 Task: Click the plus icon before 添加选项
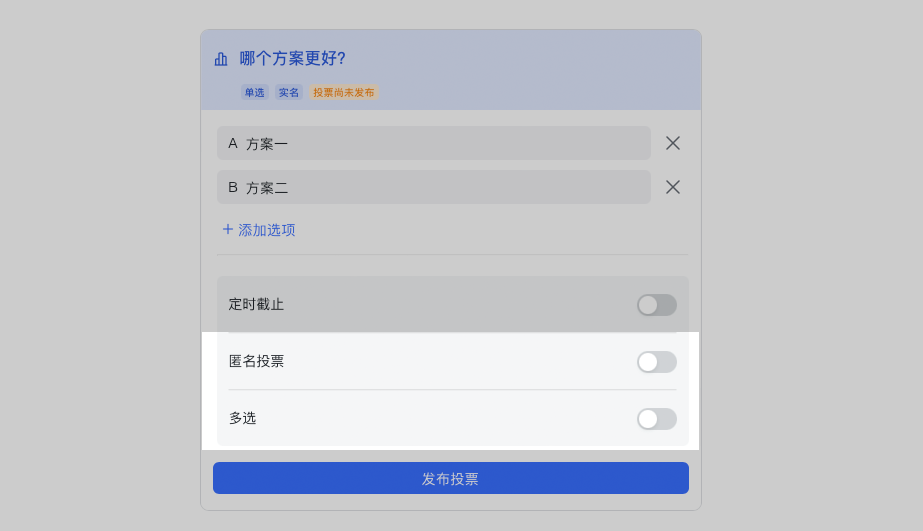(x=228, y=229)
